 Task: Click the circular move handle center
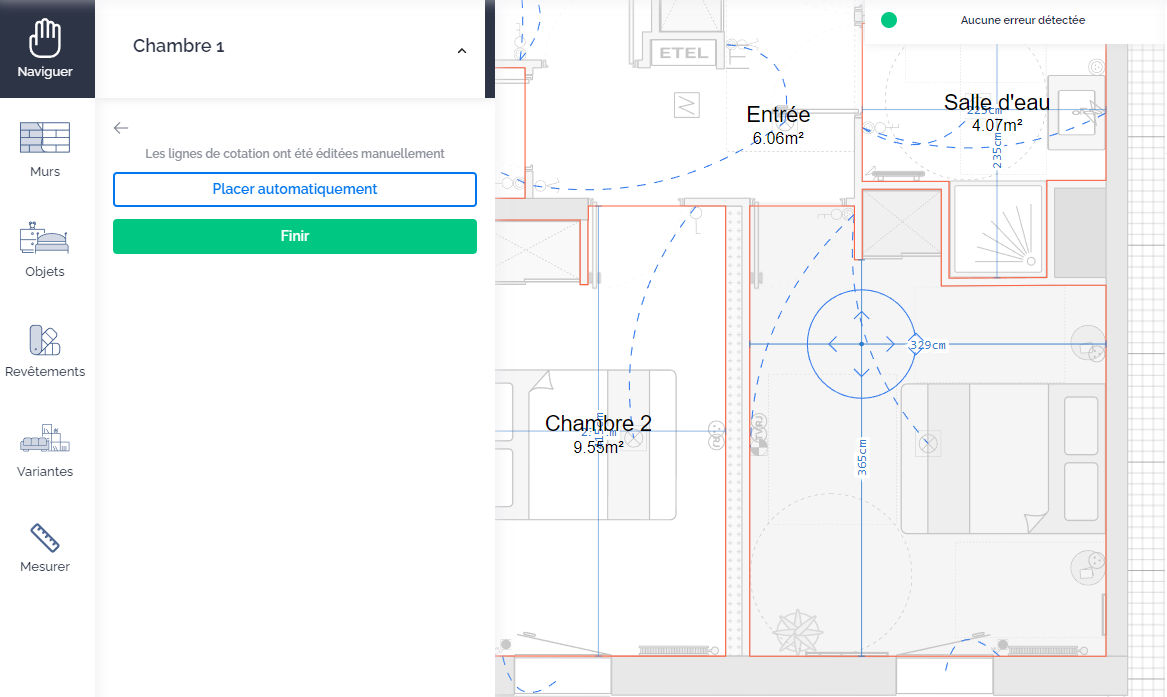point(862,344)
